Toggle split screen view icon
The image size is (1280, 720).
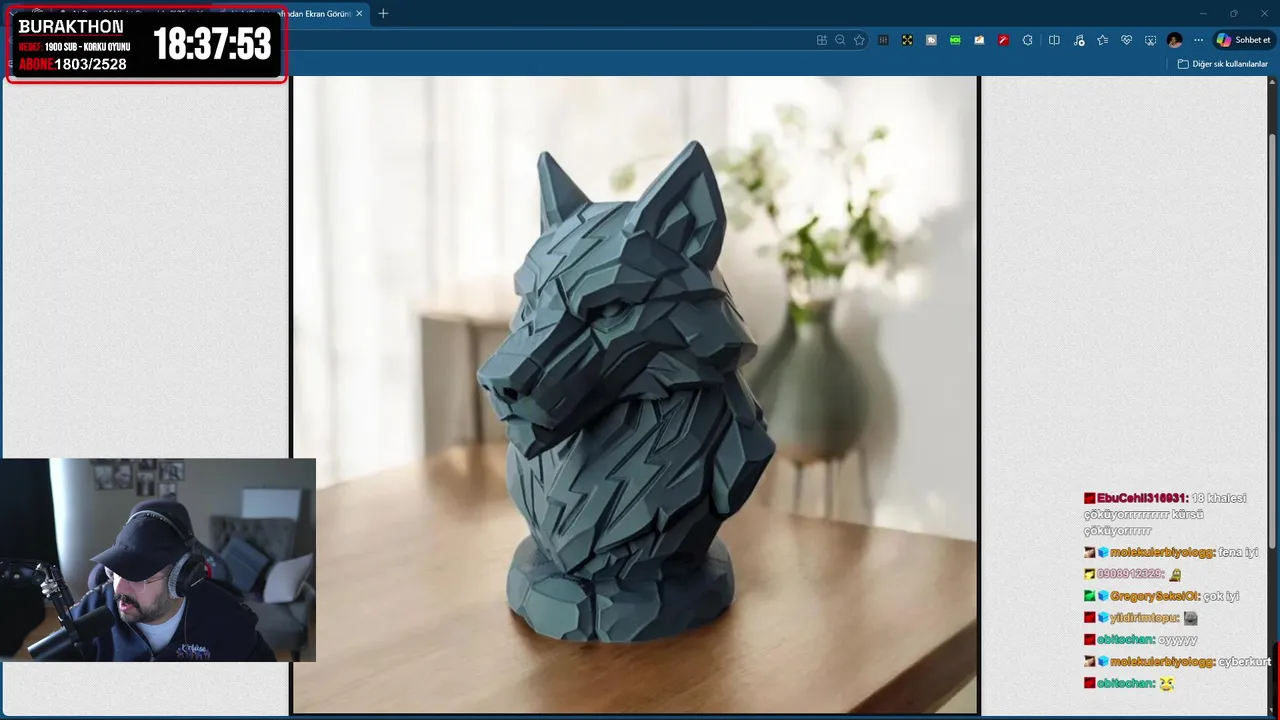pyautogui.click(x=1054, y=40)
